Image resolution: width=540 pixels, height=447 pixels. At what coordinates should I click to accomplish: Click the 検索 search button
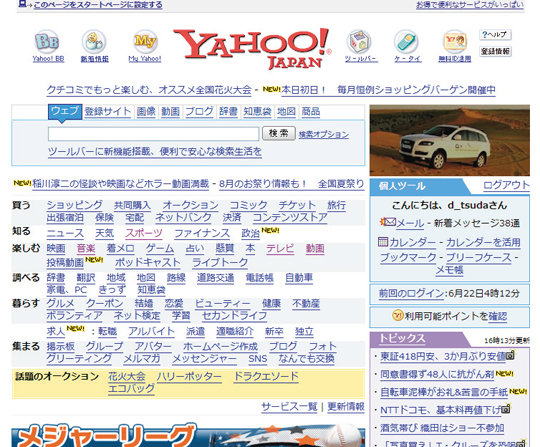coord(279,133)
